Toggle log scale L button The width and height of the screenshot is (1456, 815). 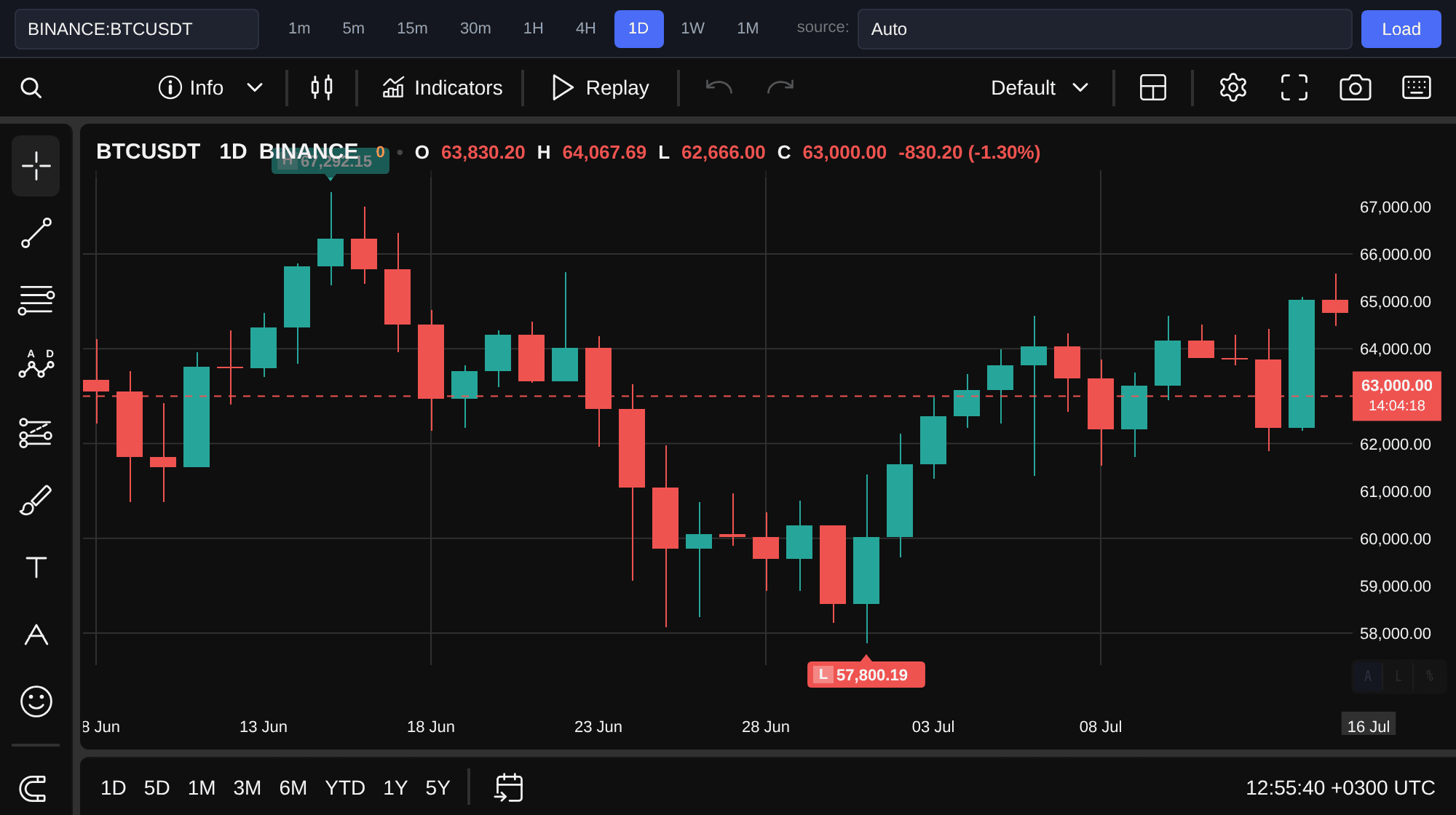point(1398,676)
